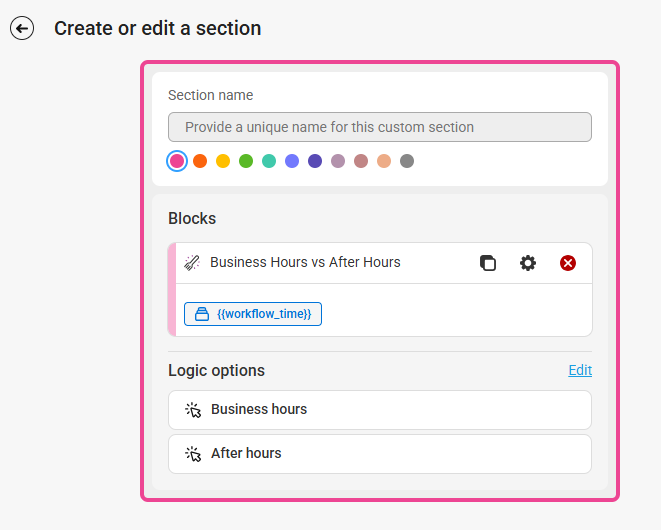The width and height of the screenshot is (661, 530).
Task: Choose the teal color swatch
Action: pyautogui.click(x=269, y=161)
